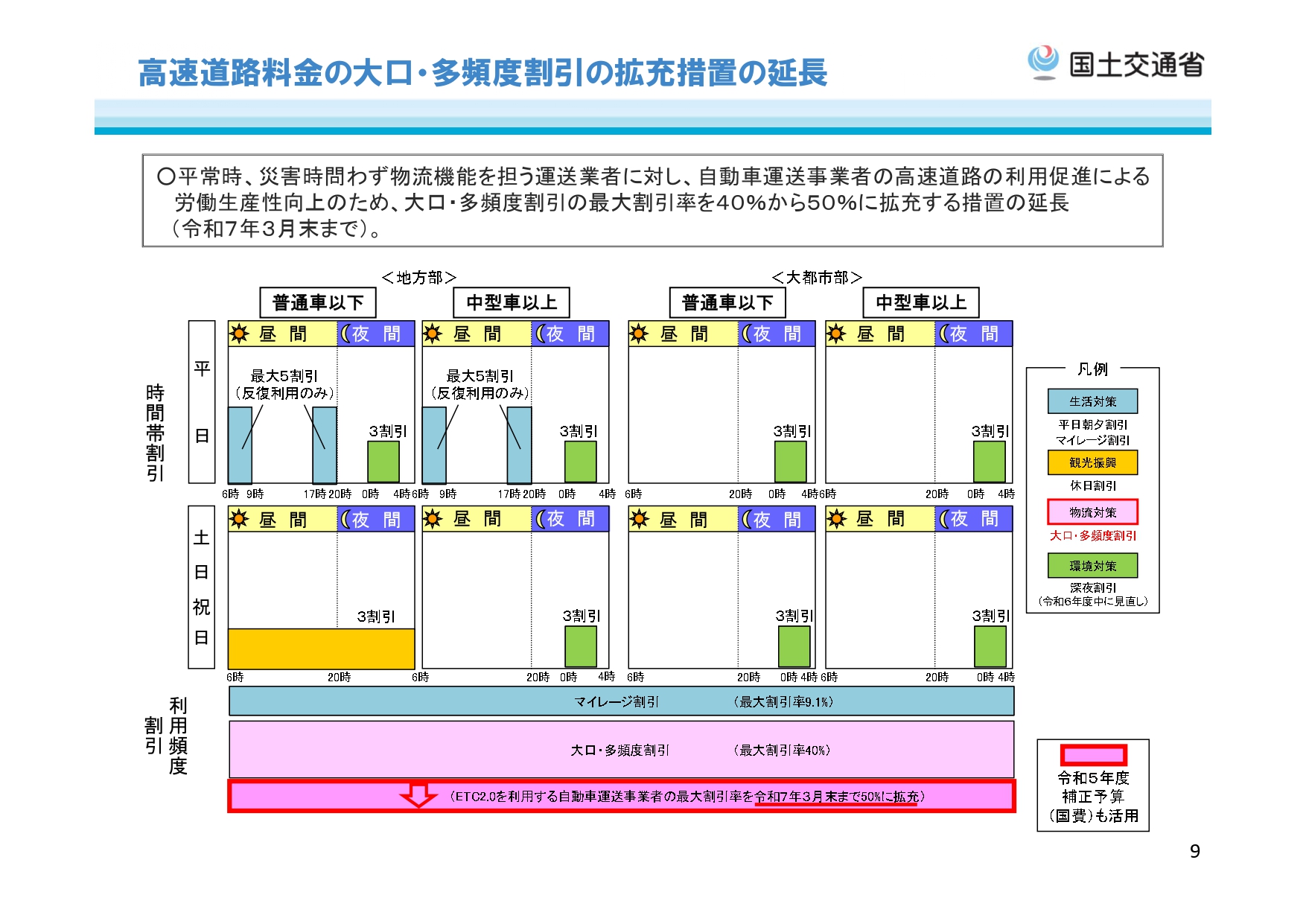Click the moon icon in bottom-right 土日祝日 夜間 header
This screenshot has width=1306, height=924.
(x=945, y=519)
